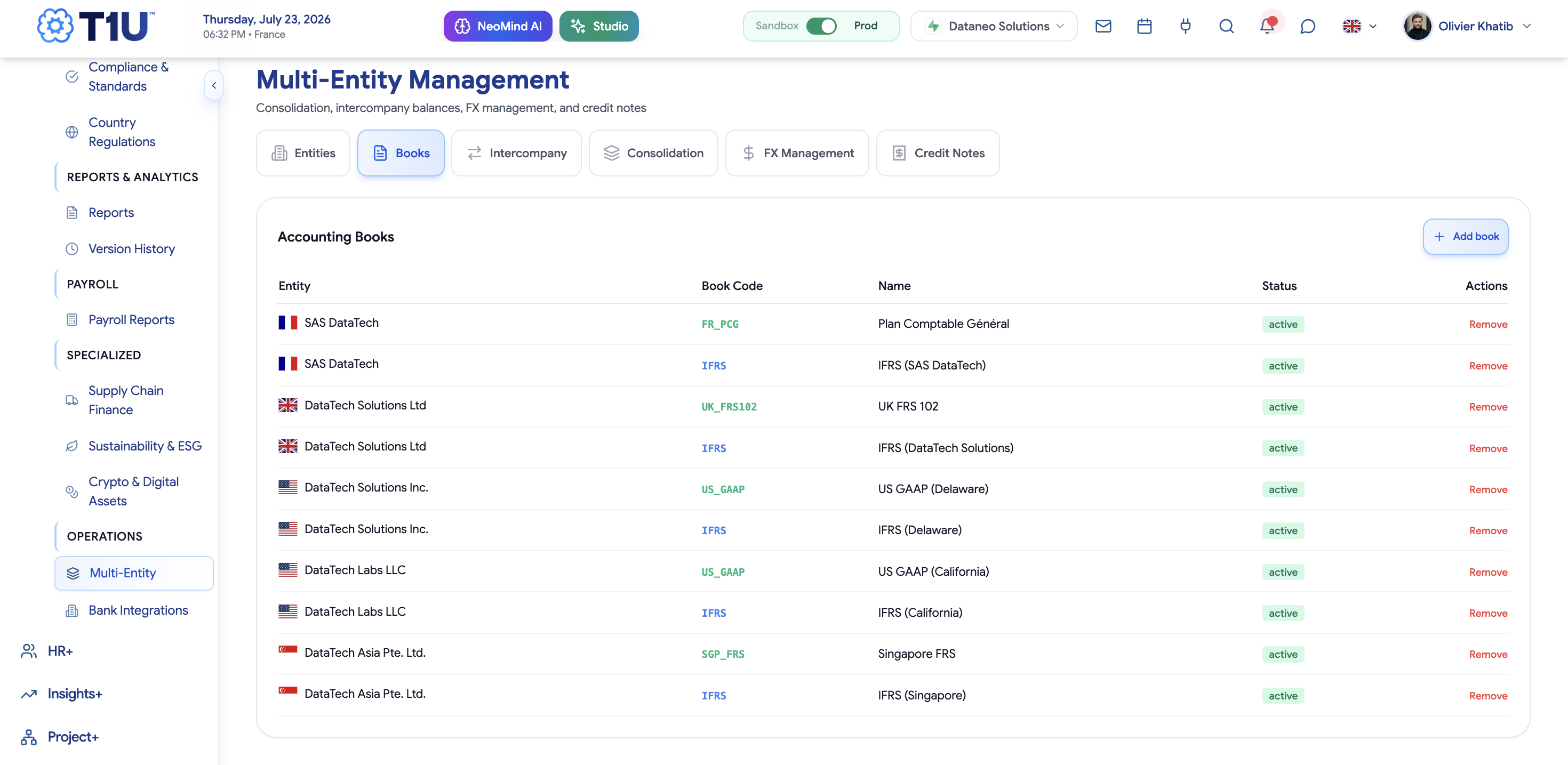Image resolution: width=1568 pixels, height=765 pixels.
Task: Open the calendar icon in header
Action: point(1144,26)
